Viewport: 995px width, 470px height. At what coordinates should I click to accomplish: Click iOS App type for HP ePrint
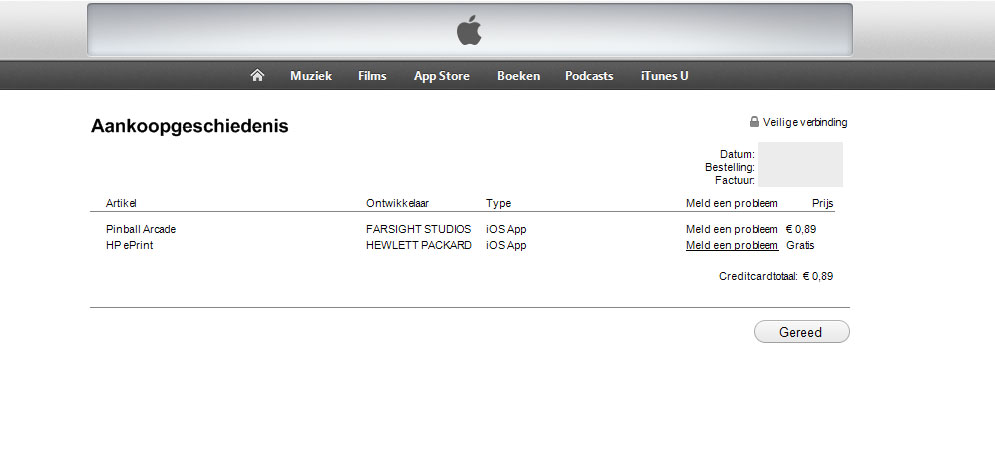[x=506, y=245]
